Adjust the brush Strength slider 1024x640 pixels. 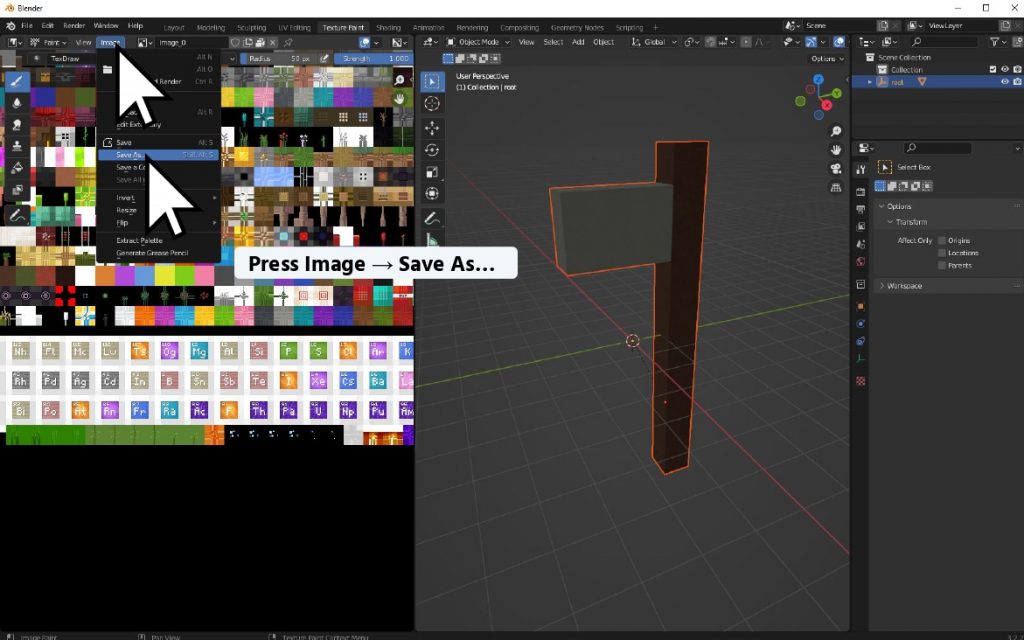point(373,58)
